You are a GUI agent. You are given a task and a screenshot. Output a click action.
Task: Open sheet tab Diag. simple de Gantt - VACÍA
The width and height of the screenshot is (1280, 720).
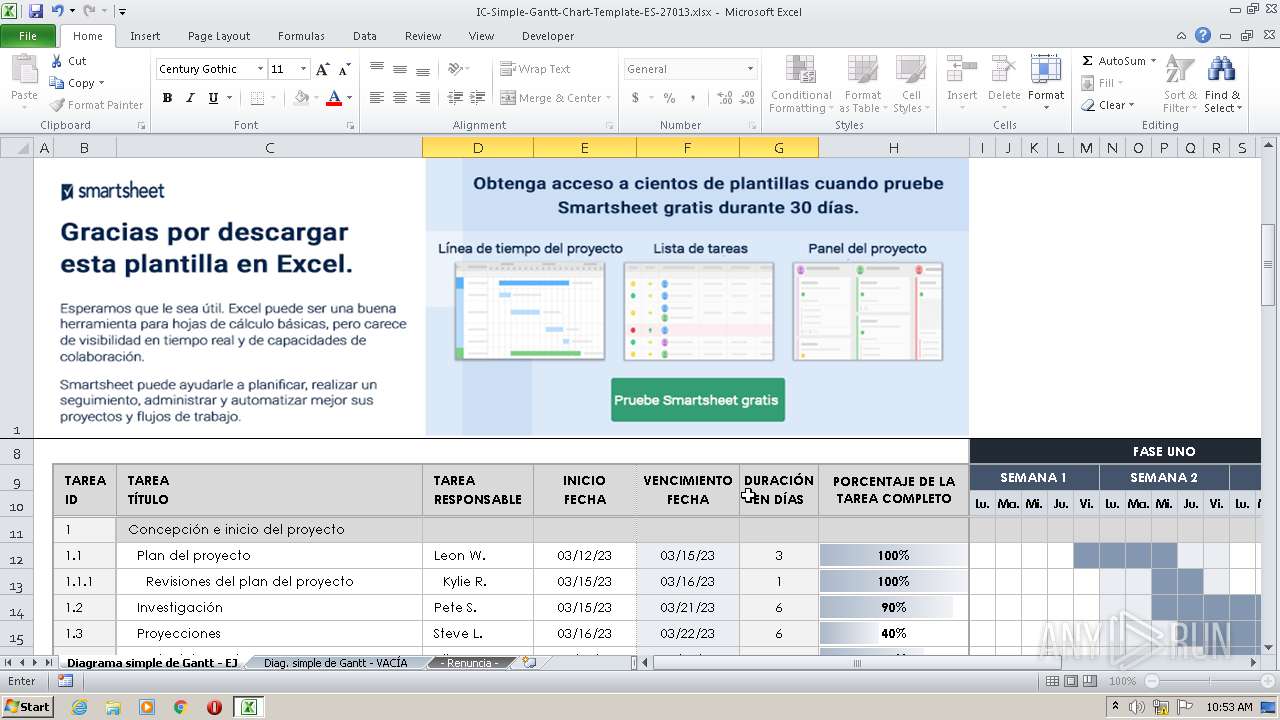(335, 663)
